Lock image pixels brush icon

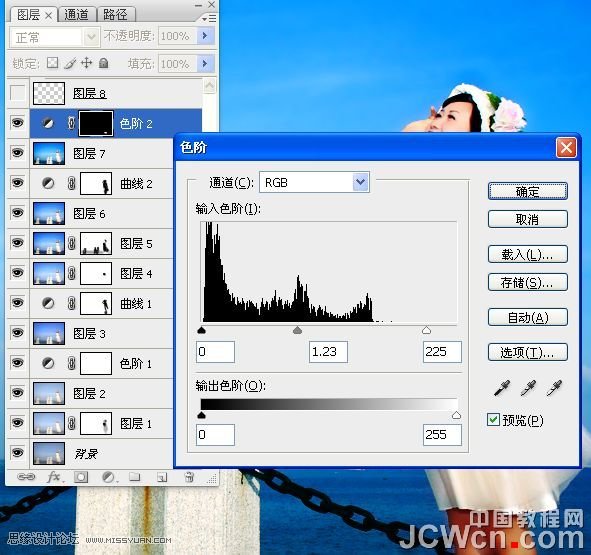70,63
